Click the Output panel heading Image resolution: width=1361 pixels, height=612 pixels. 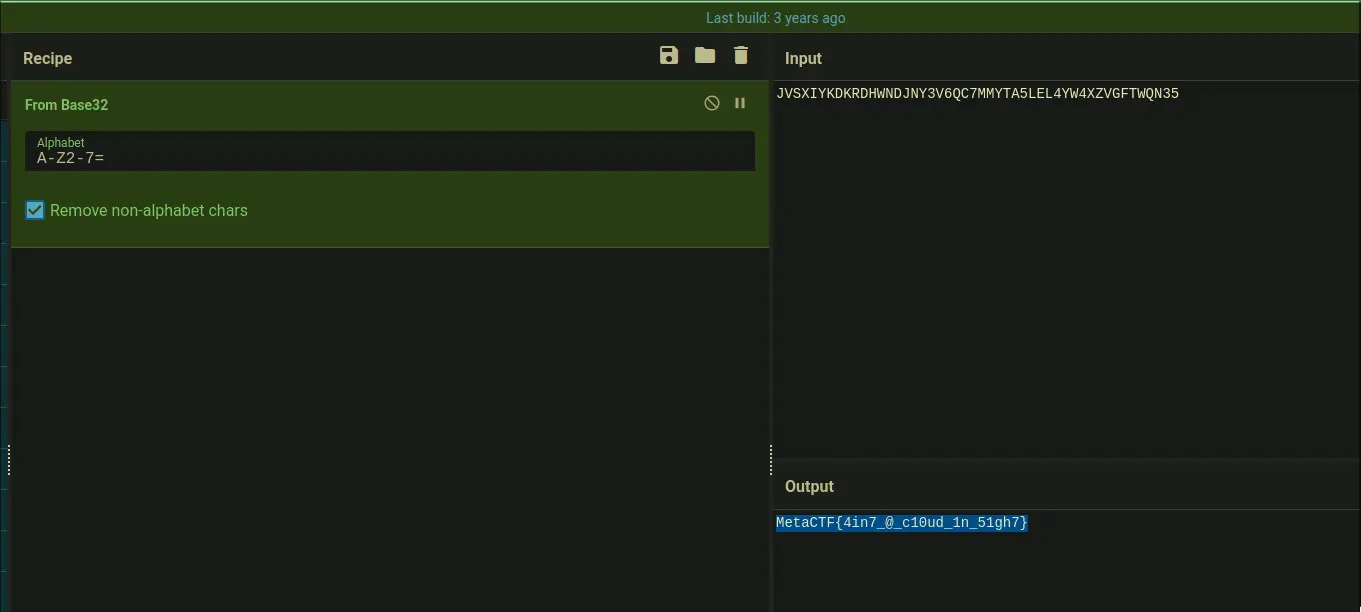[809, 487]
